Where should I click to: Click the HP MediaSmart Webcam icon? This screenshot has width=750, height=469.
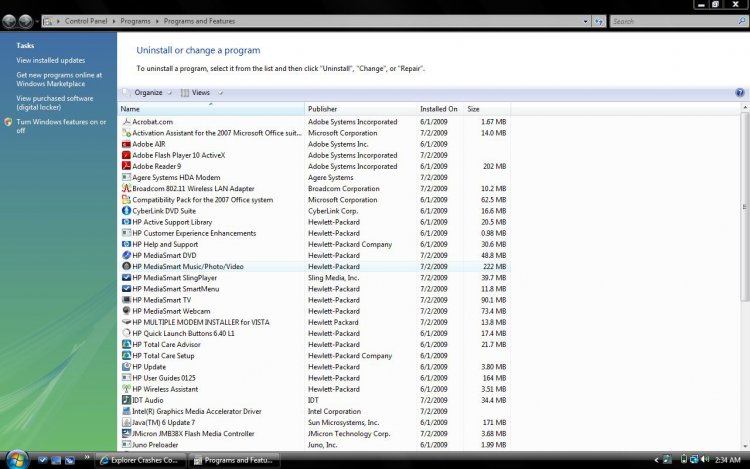coord(126,311)
